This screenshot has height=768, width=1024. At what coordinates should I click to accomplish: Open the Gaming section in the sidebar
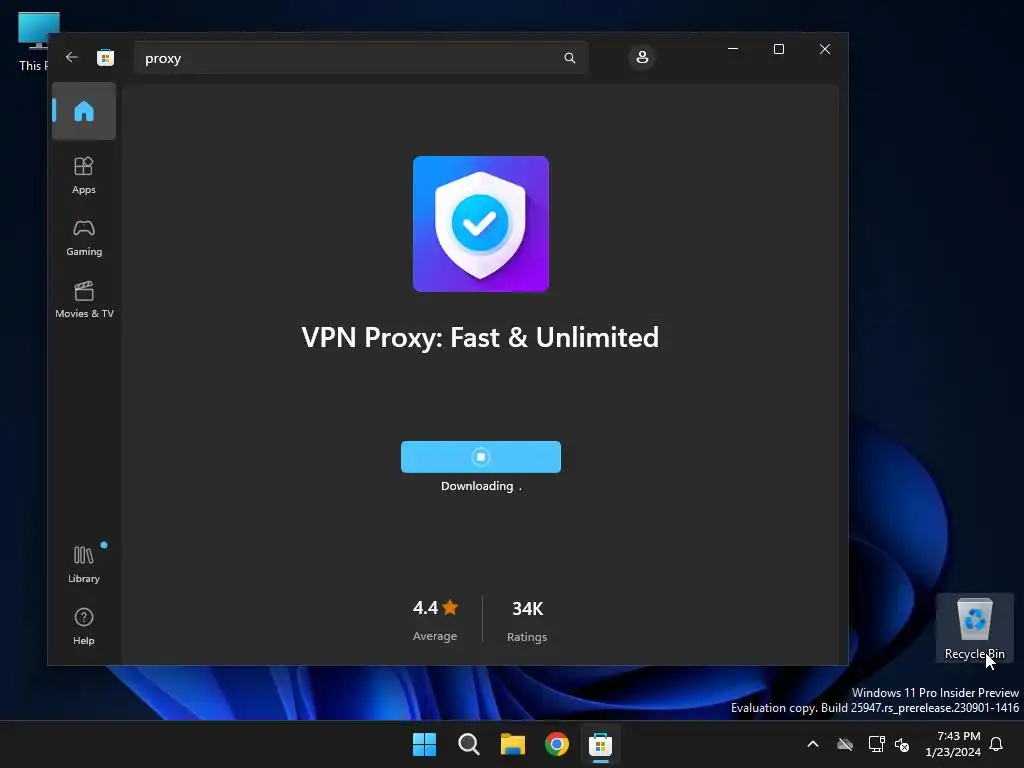coord(84,238)
